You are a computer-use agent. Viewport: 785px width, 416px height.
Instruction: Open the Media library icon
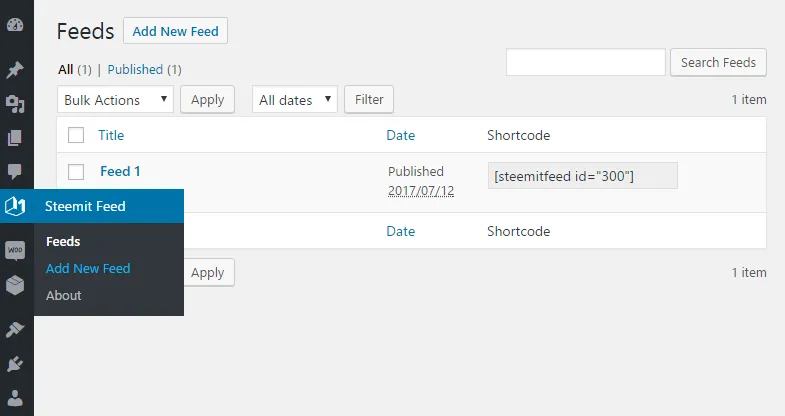[15, 104]
